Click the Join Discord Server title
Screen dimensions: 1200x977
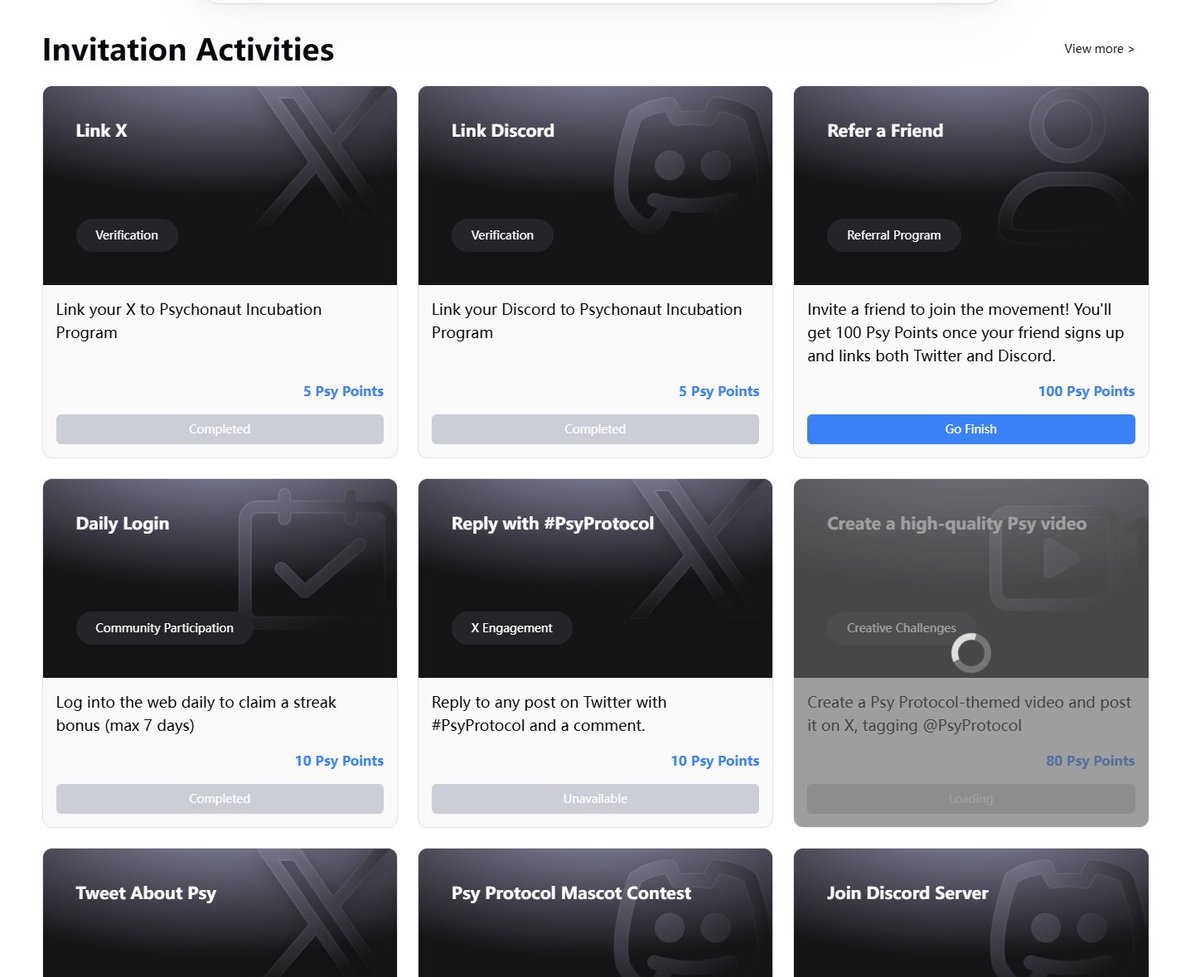[x=908, y=893]
